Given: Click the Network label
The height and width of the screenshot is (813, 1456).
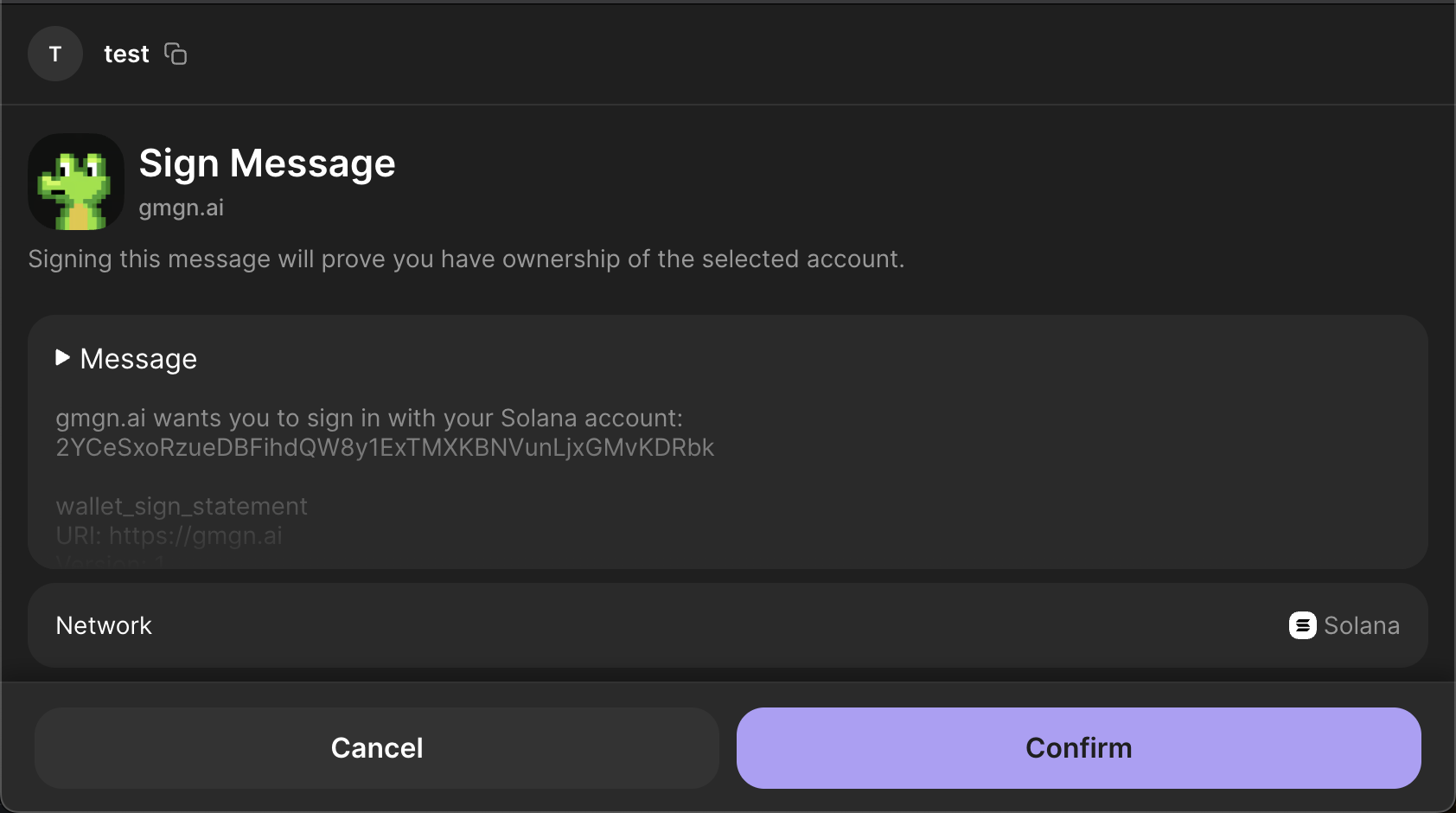Looking at the screenshot, I should [x=104, y=625].
